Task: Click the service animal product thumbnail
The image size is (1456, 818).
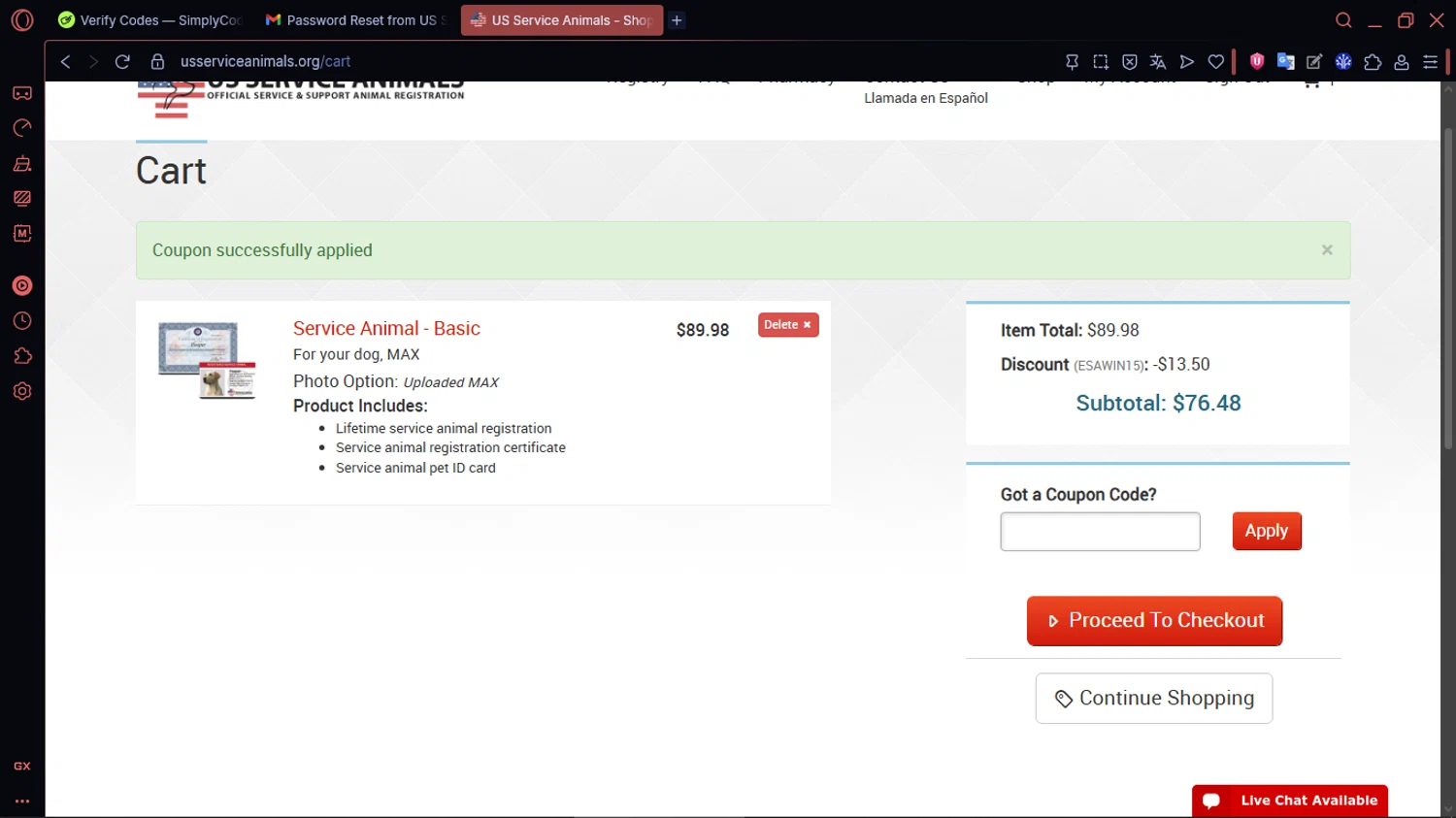Action: pos(207,360)
